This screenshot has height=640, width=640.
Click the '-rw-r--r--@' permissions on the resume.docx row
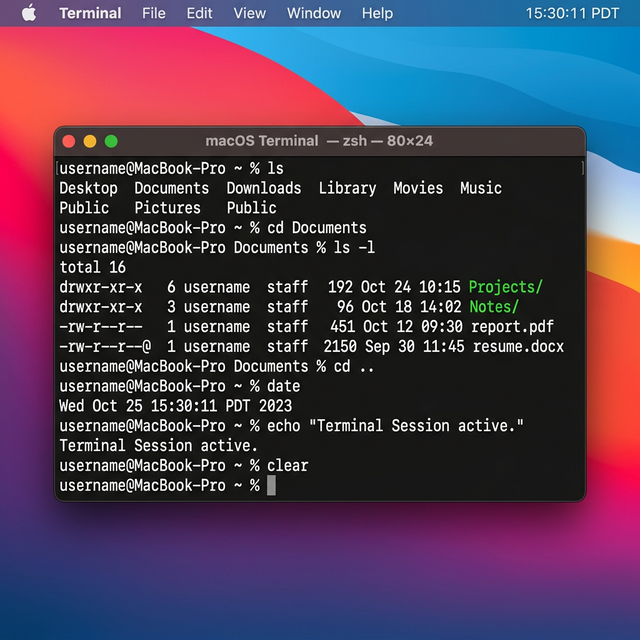(105, 347)
